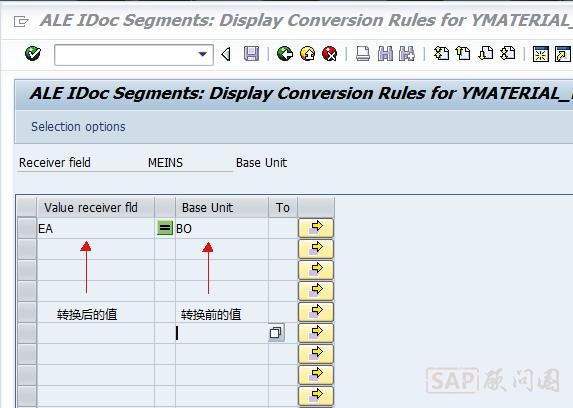Click the green Back arrow icon
573x408 pixels.
(x=285, y=54)
